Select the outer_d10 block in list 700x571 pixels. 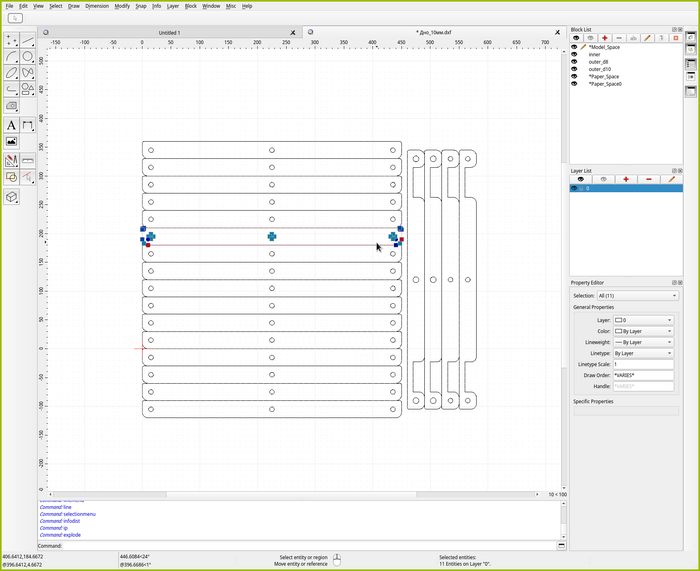pos(599,69)
